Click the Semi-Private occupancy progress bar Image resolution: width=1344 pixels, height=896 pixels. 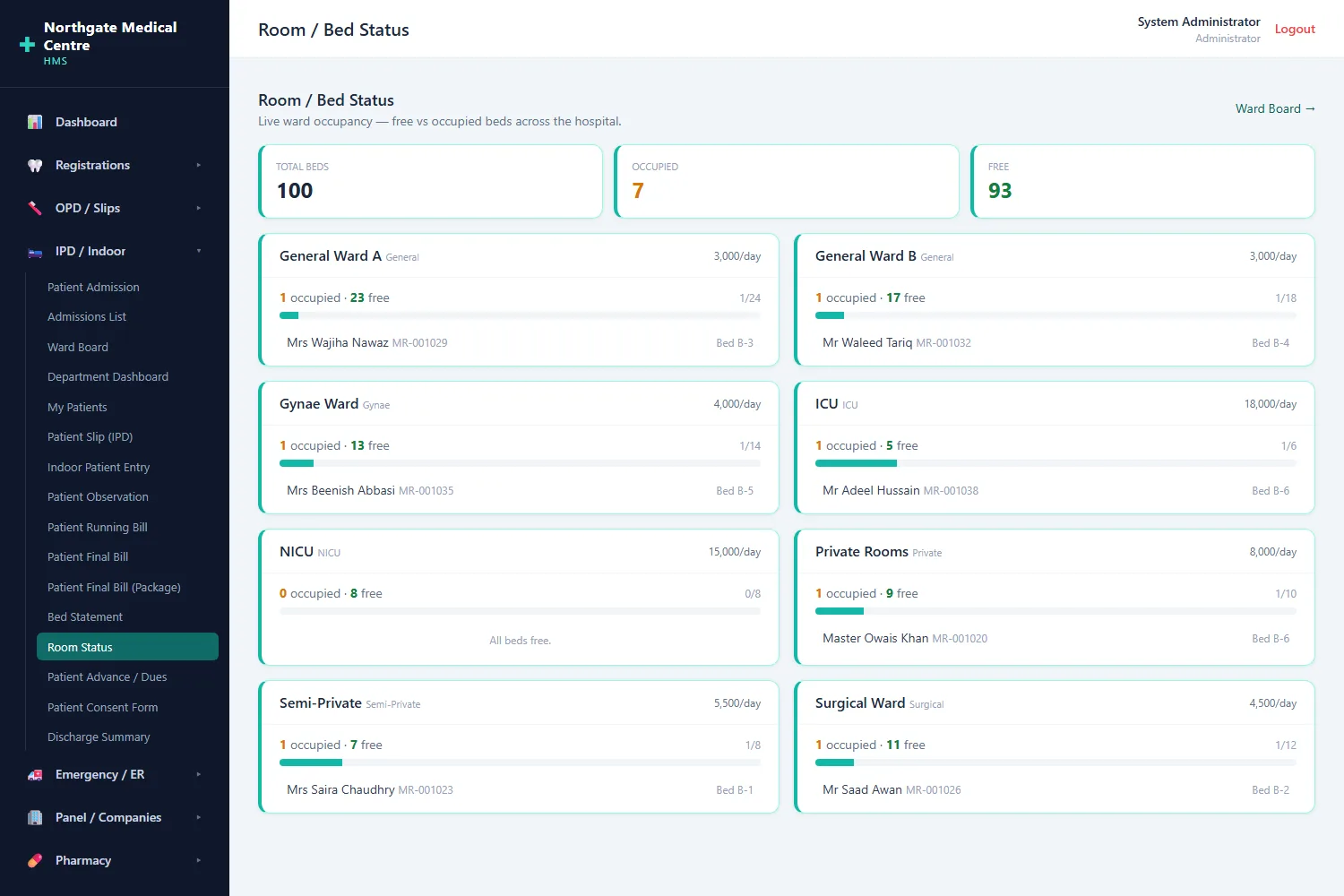coord(520,762)
